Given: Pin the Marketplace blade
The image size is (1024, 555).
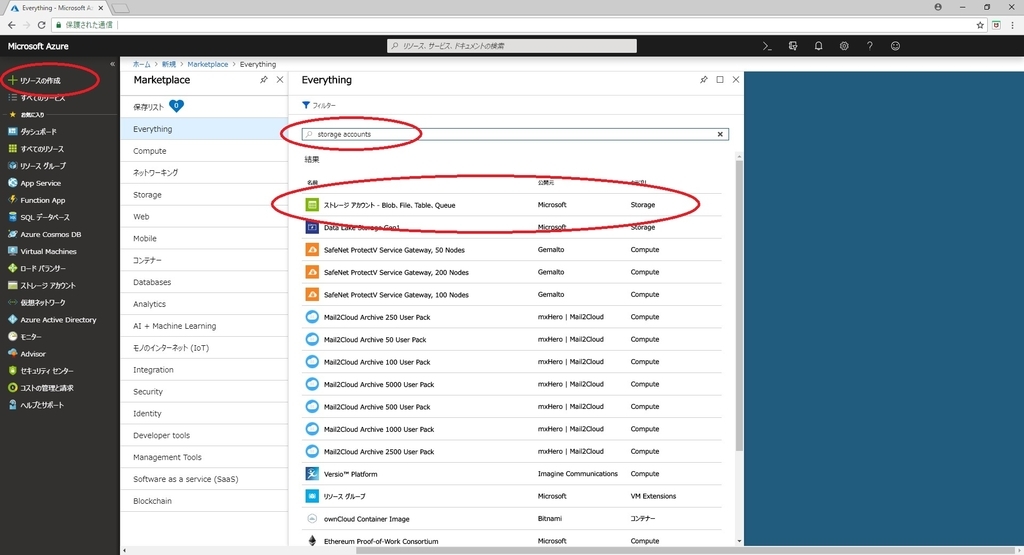Looking at the screenshot, I should pyautogui.click(x=264, y=80).
